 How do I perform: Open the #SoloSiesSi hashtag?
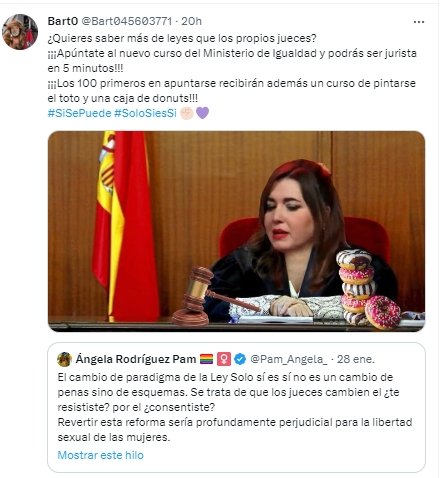[x=145, y=113]
